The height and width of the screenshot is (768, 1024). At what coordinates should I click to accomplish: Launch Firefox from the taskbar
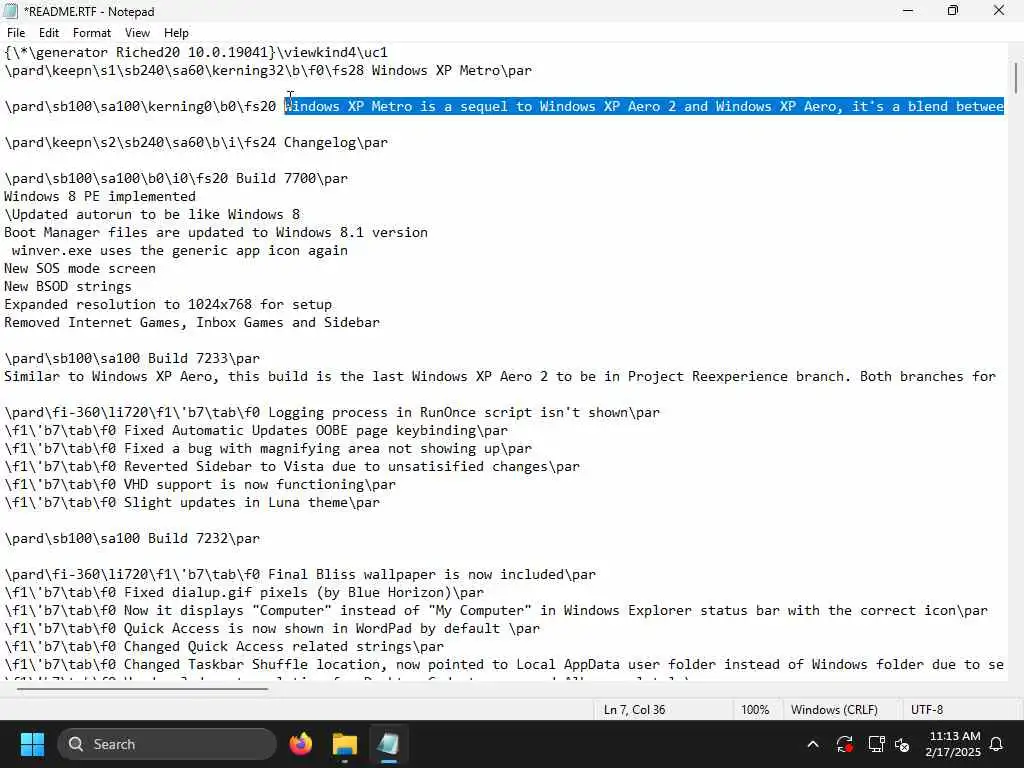click(x=300, y=744)
